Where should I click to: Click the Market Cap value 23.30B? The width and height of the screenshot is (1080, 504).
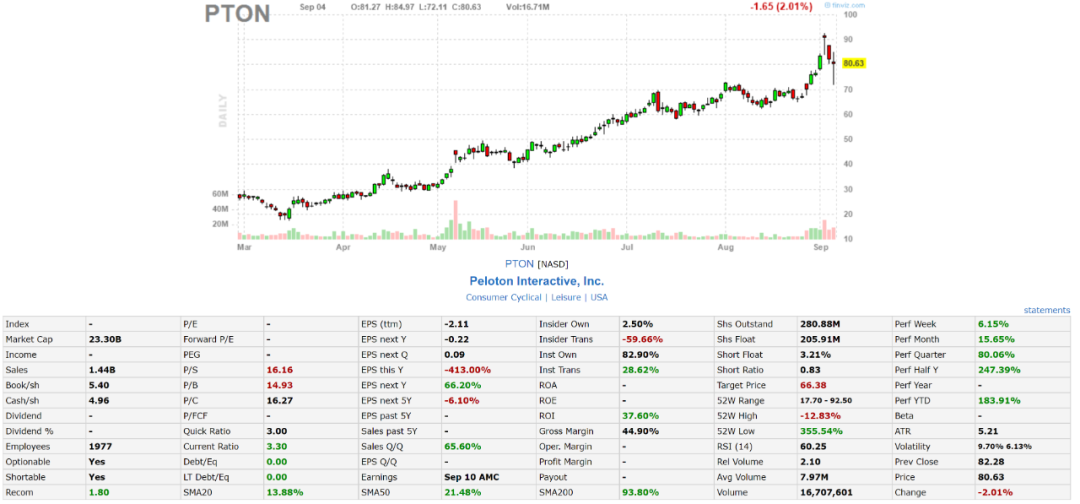103,339
